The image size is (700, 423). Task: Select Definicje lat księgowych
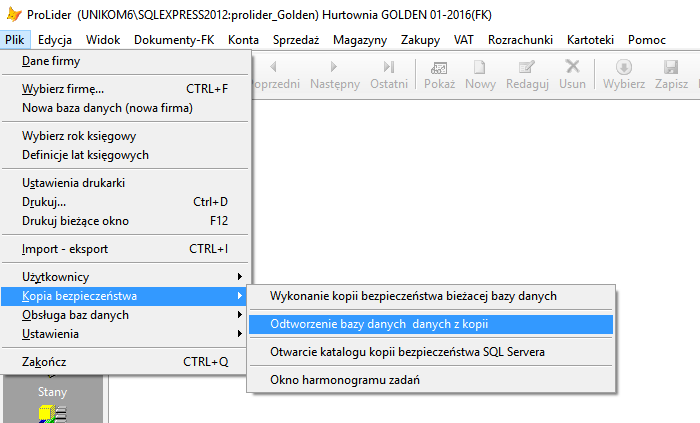123,155
